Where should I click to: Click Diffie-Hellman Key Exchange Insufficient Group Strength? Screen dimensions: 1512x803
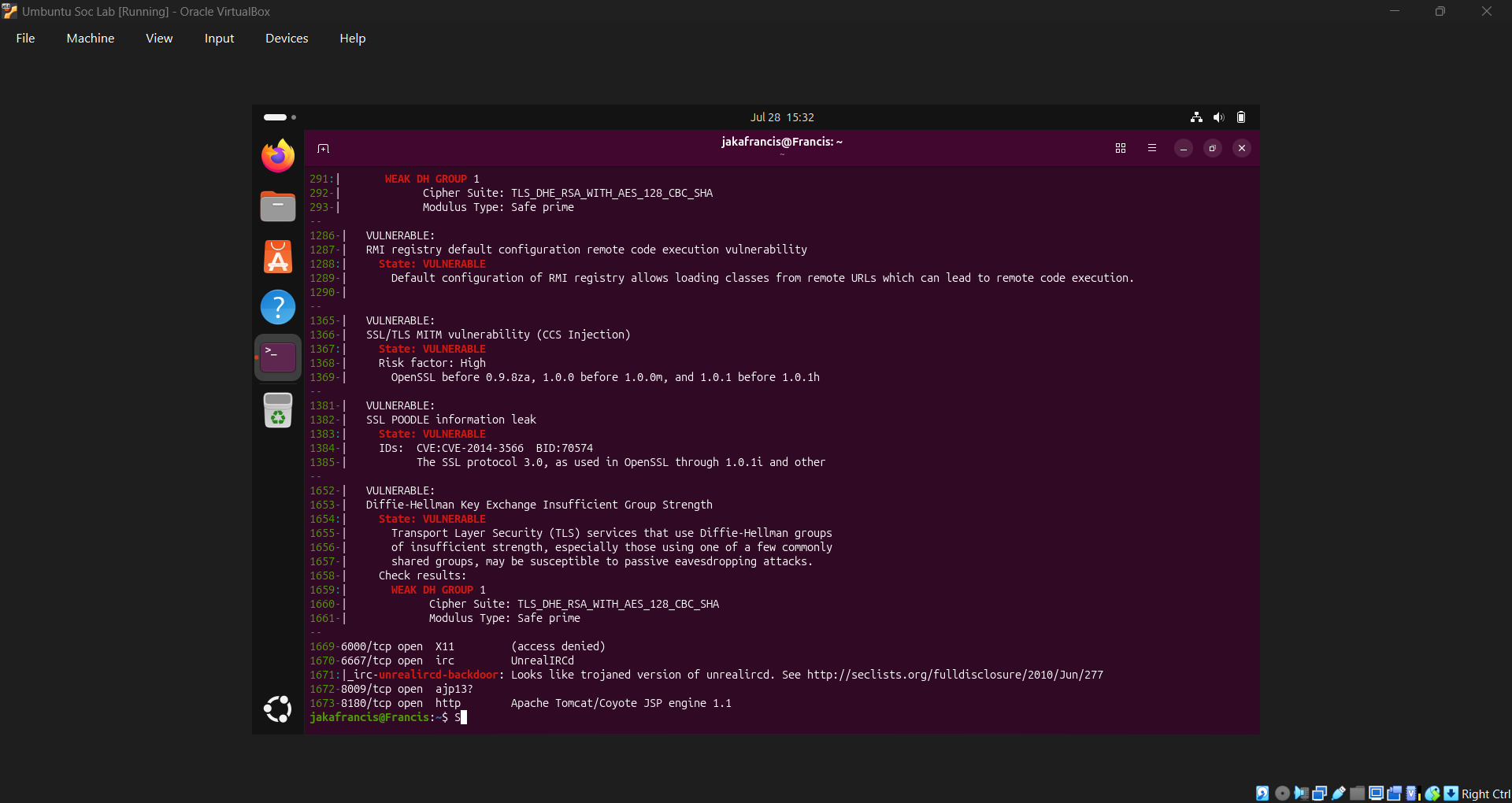tap(539, 505)
